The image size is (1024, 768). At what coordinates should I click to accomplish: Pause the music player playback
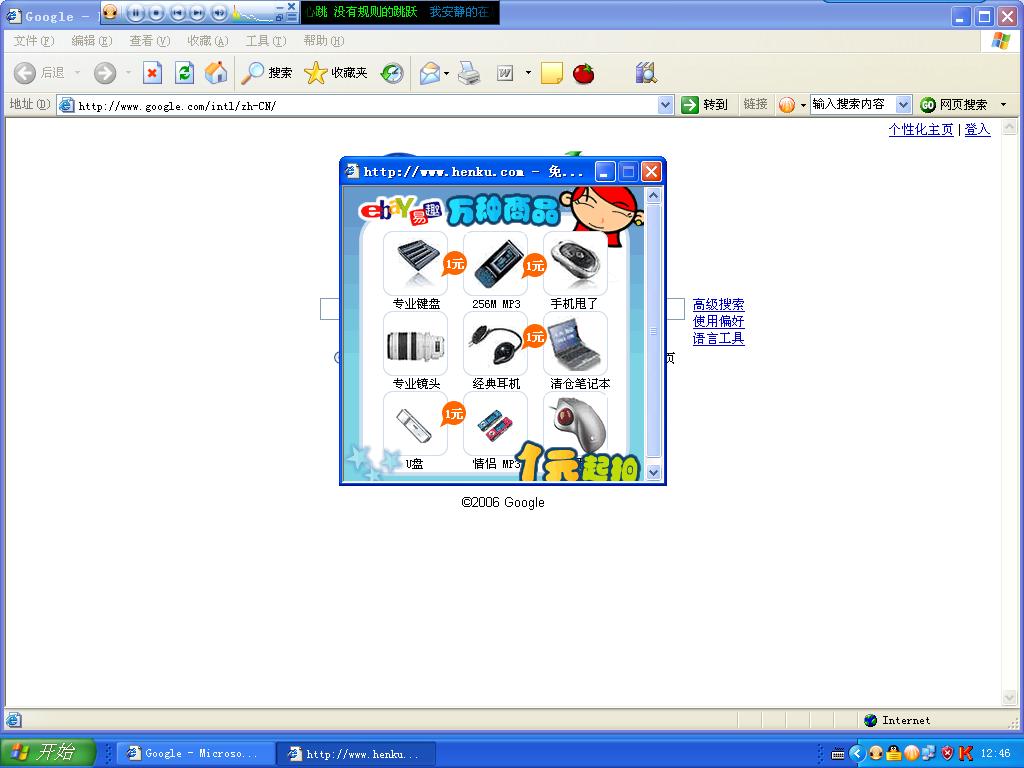[135, 12]
